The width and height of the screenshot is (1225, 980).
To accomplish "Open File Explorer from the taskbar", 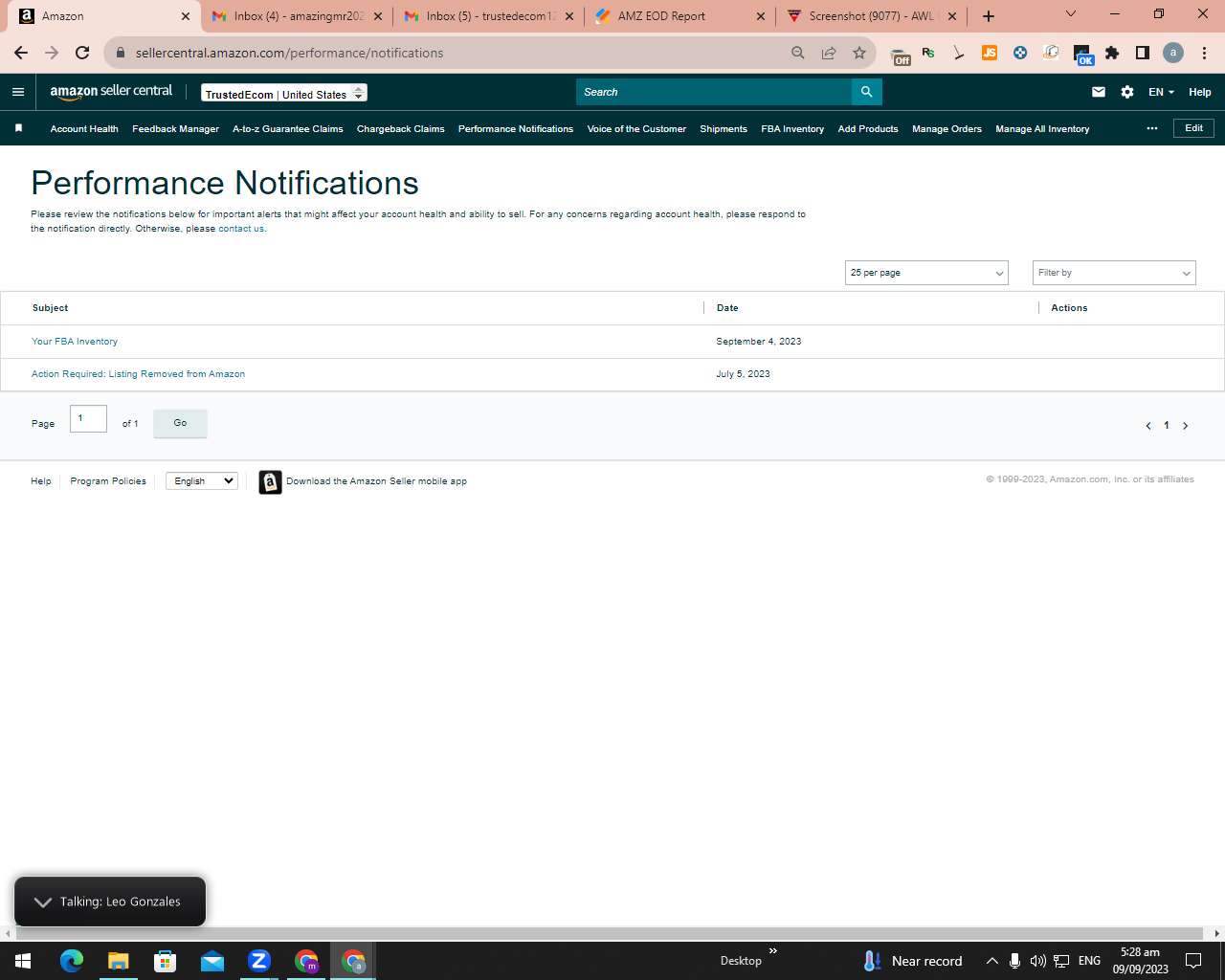I will point(118,961).
